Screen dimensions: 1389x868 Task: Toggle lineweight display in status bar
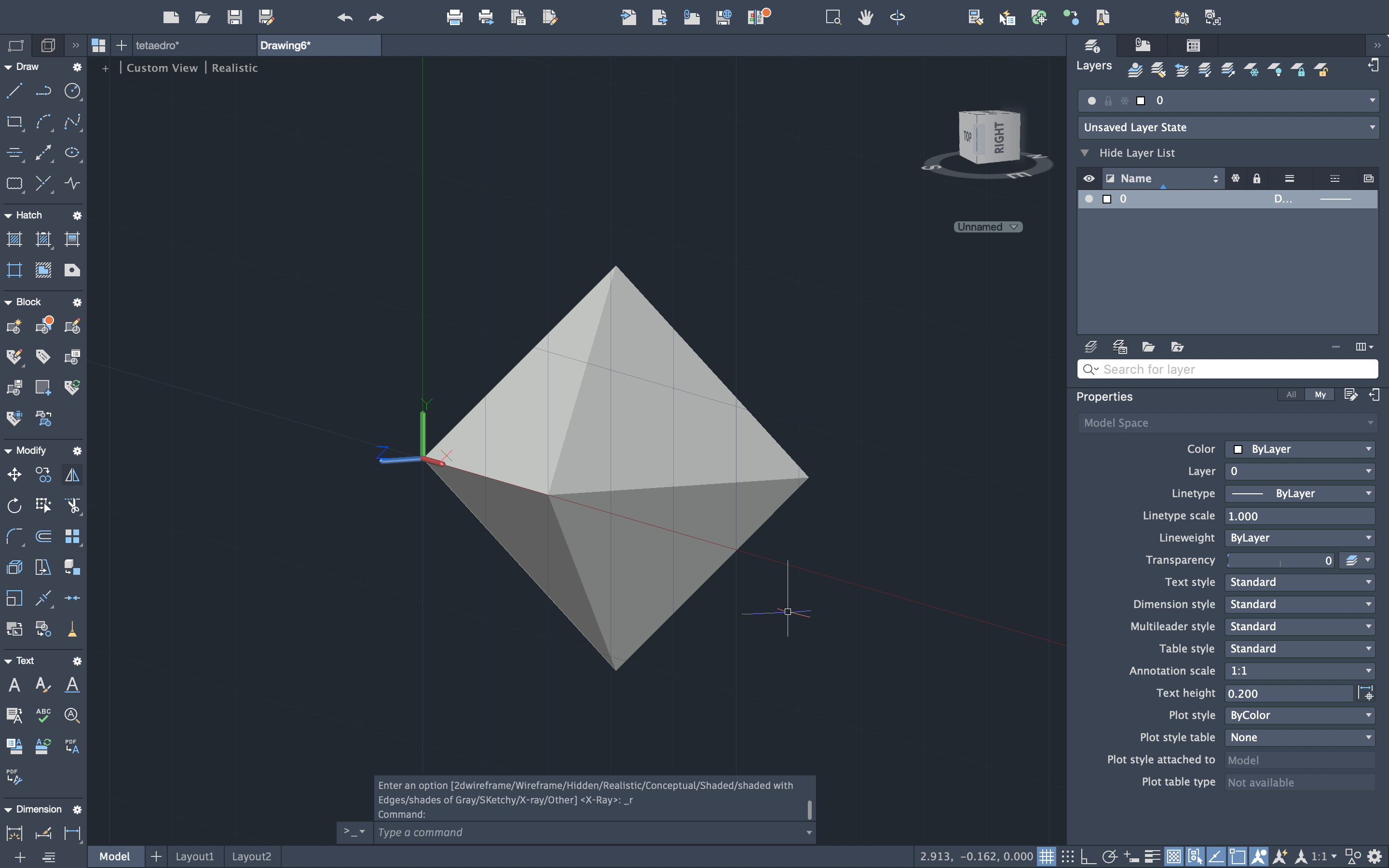tap(1153, 856)
